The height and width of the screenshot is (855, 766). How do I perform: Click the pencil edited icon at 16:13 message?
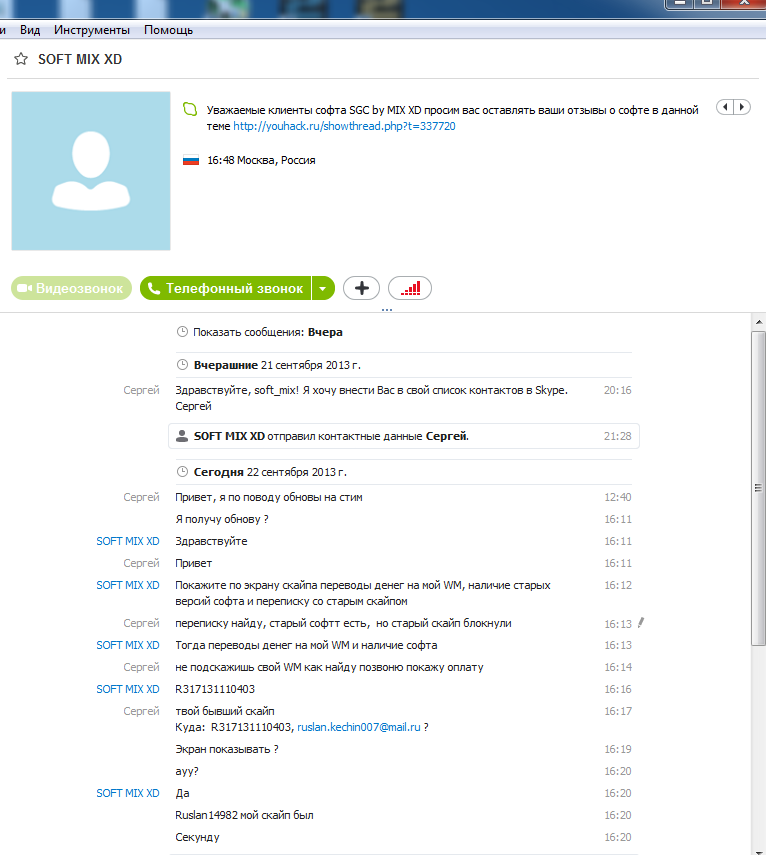[x=641, y=622]
